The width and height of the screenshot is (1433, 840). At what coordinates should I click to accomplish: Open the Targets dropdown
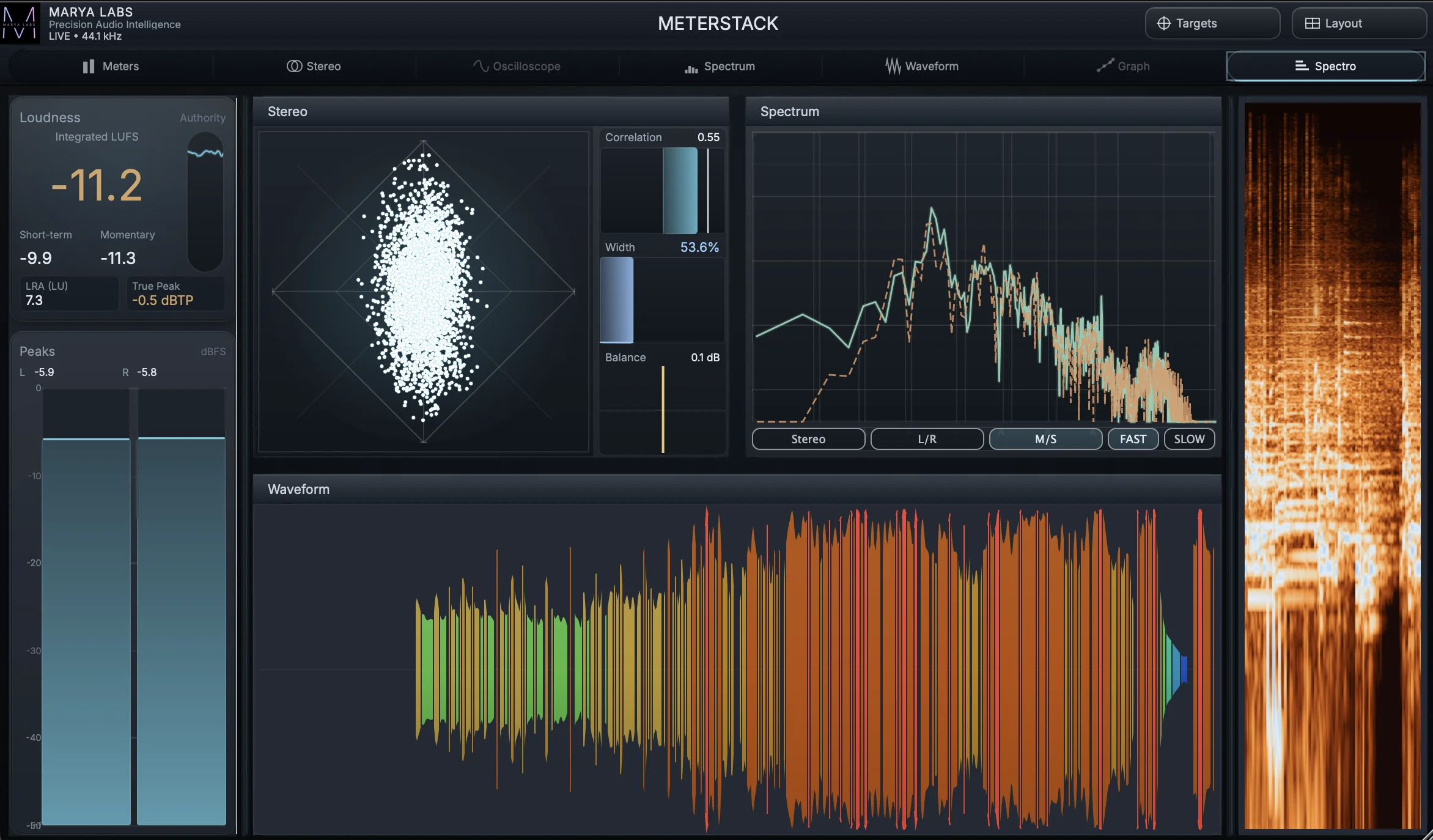1212,23
